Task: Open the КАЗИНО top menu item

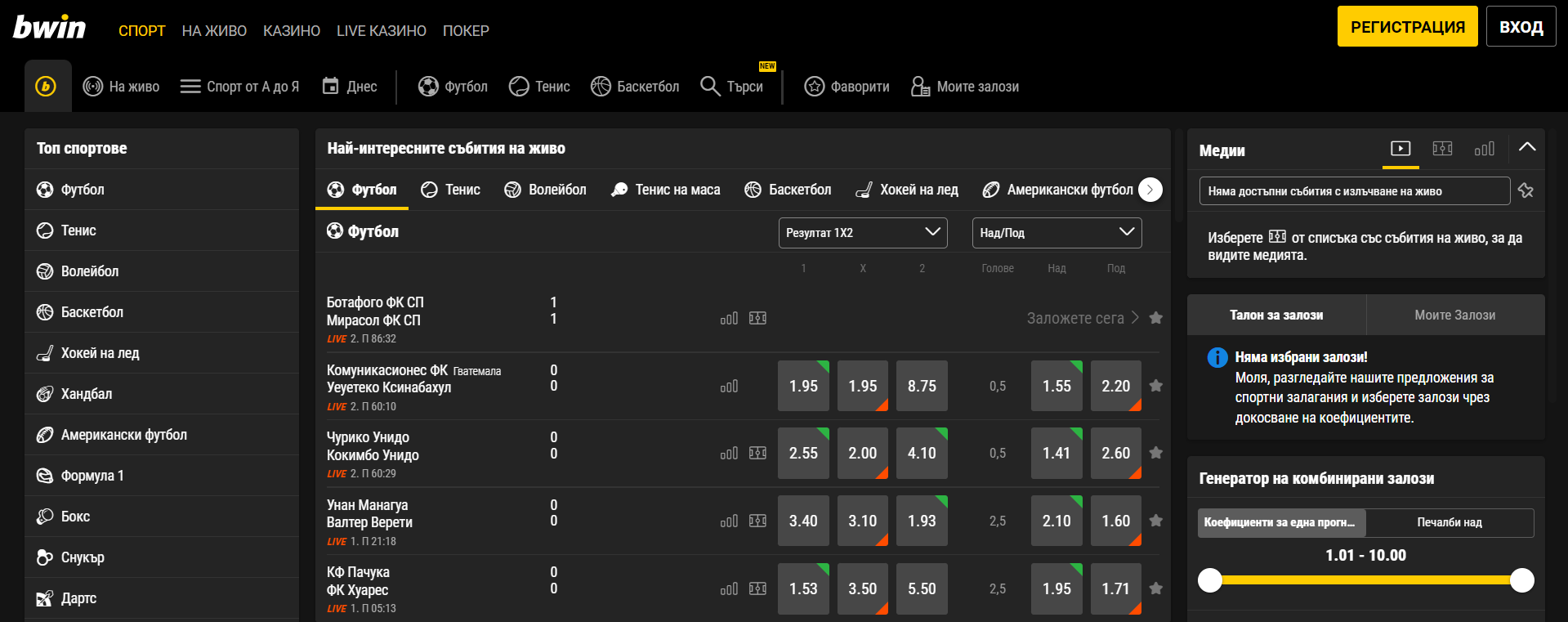Action: [x=292, y=31]
